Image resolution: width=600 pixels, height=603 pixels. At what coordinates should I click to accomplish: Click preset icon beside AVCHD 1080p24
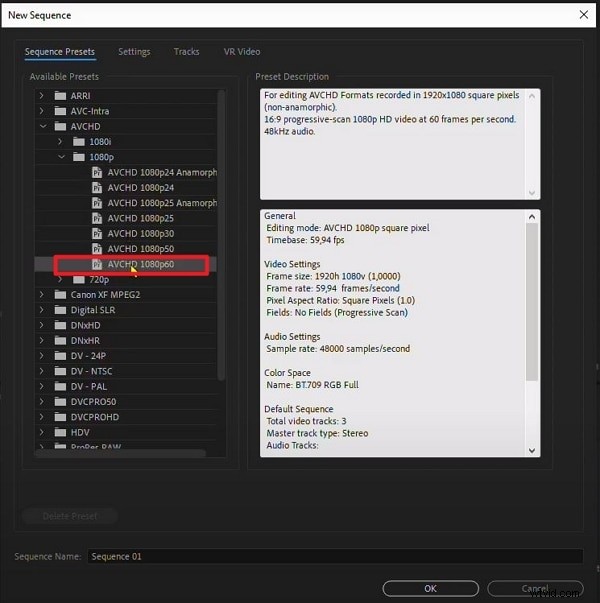pyautogui.click(x=97, y=188)
